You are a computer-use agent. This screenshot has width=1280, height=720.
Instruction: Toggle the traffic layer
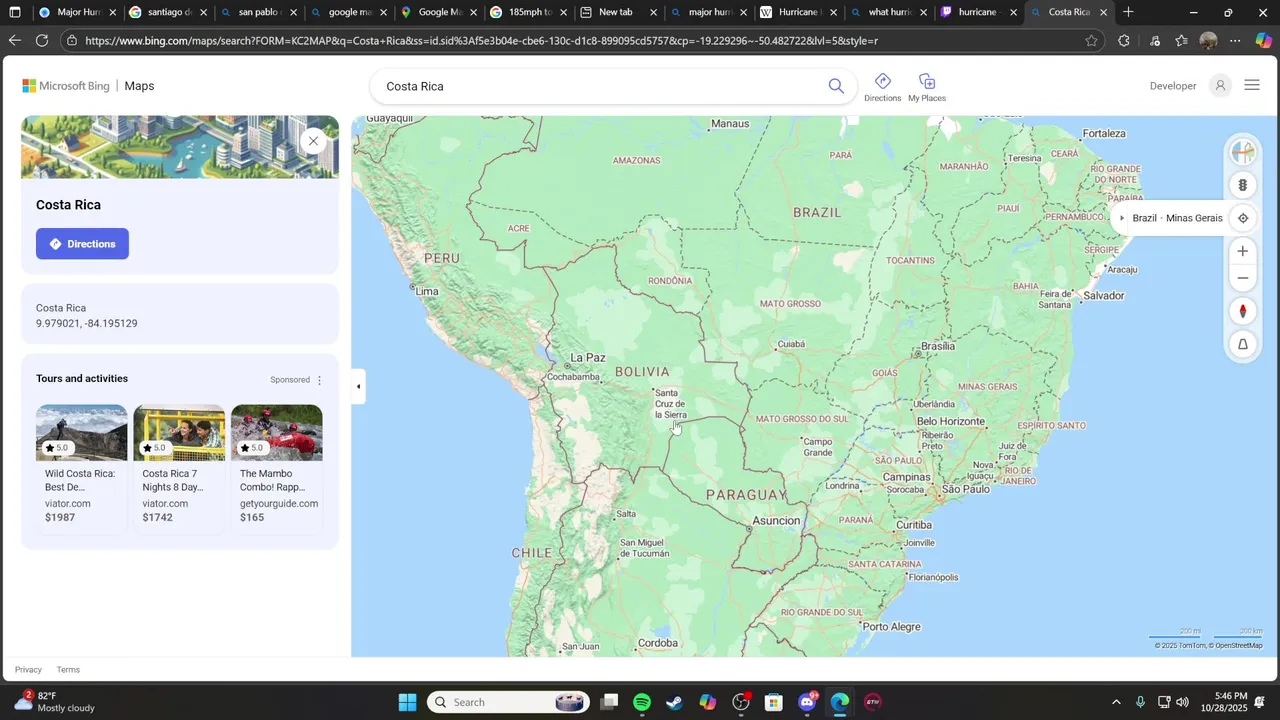click(x=1243, y=185)
